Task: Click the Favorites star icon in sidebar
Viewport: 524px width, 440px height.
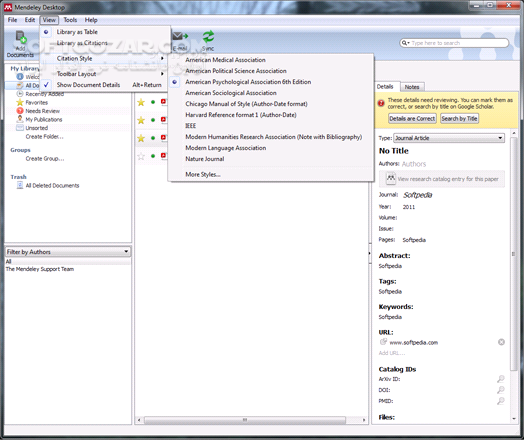Action: pyautogui.click(x=20, y=103)
